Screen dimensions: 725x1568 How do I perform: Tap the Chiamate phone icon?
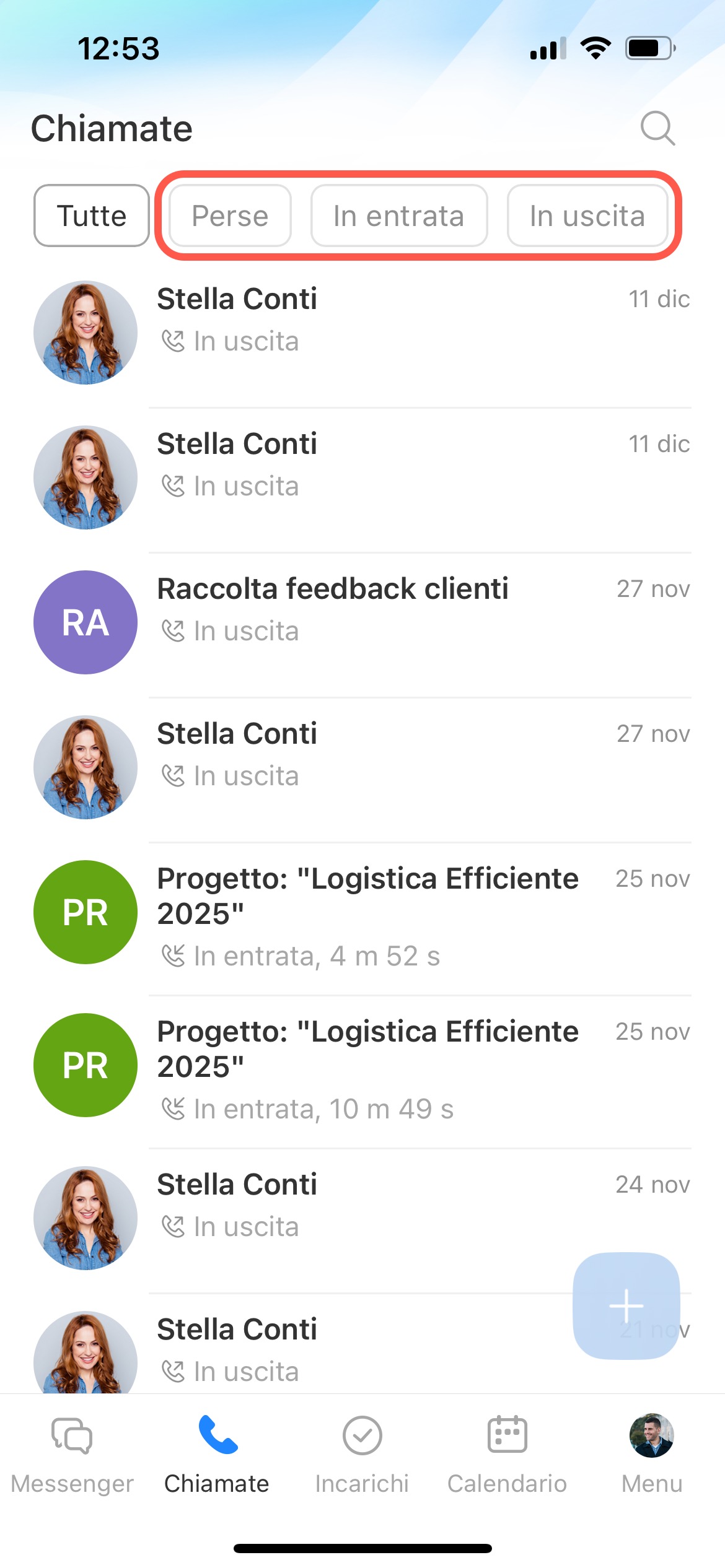(x=217, y=1435)
